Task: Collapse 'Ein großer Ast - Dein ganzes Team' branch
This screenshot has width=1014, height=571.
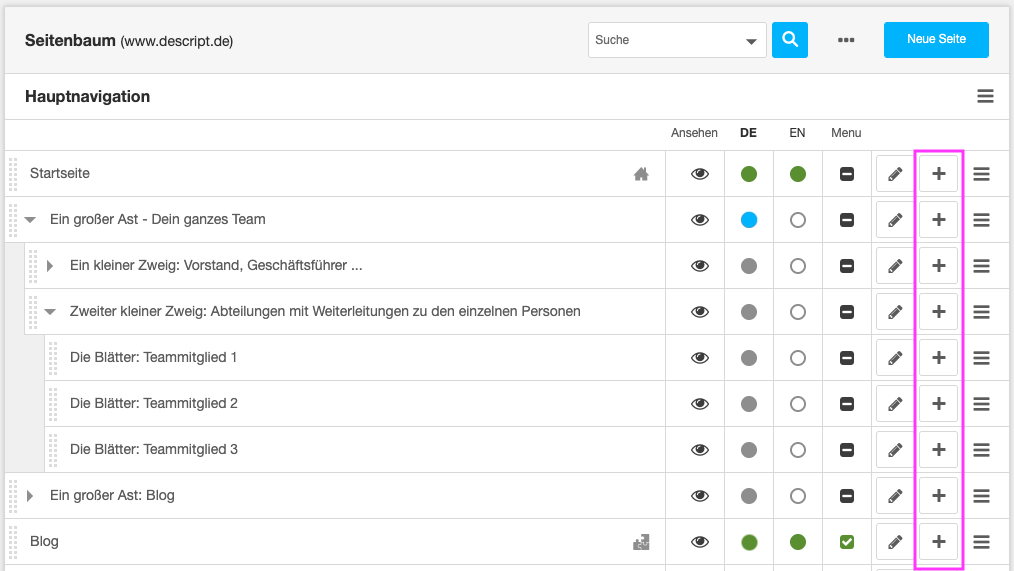Action: click(30, 220)
